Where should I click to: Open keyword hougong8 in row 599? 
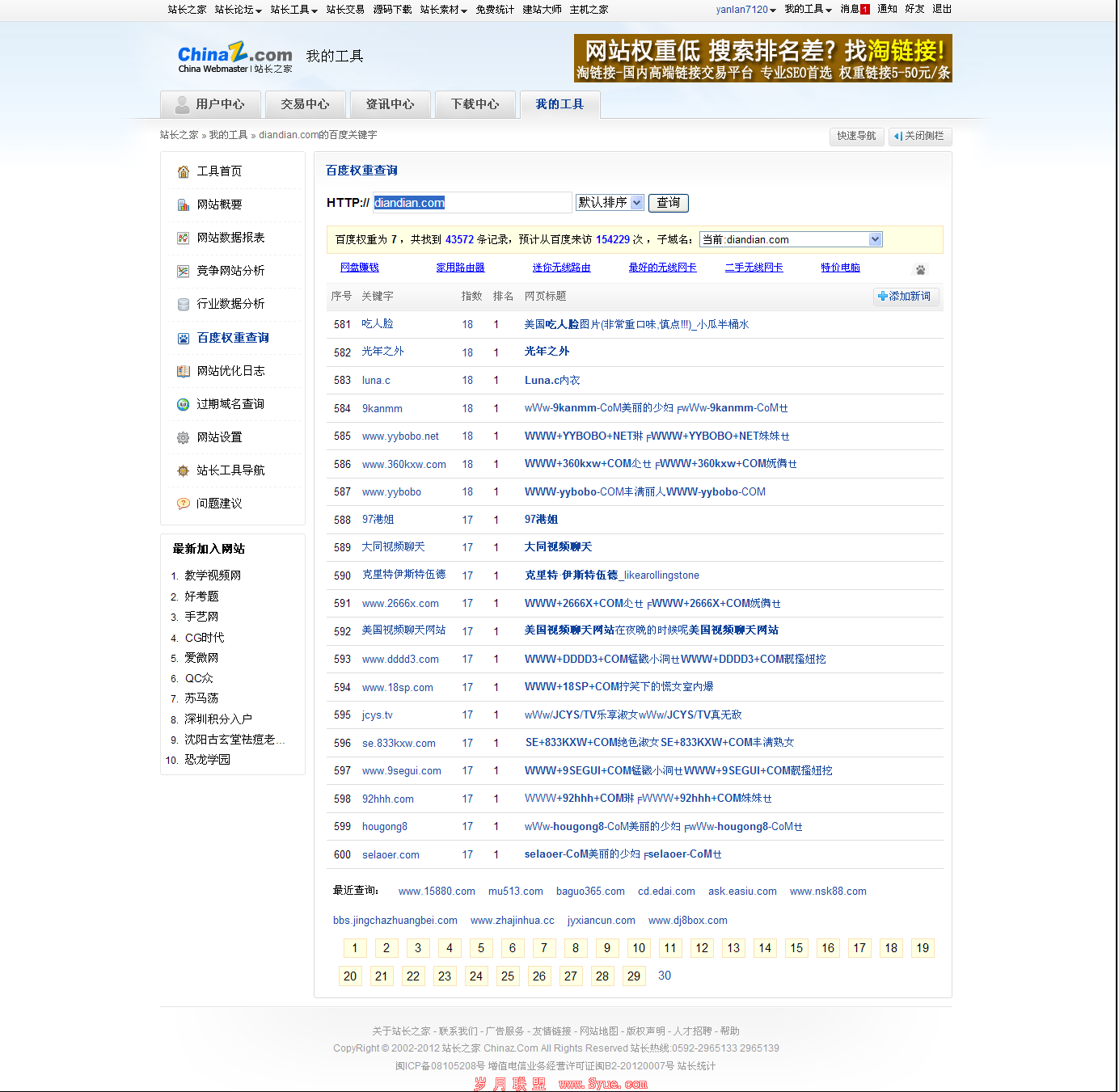point(385,827)
